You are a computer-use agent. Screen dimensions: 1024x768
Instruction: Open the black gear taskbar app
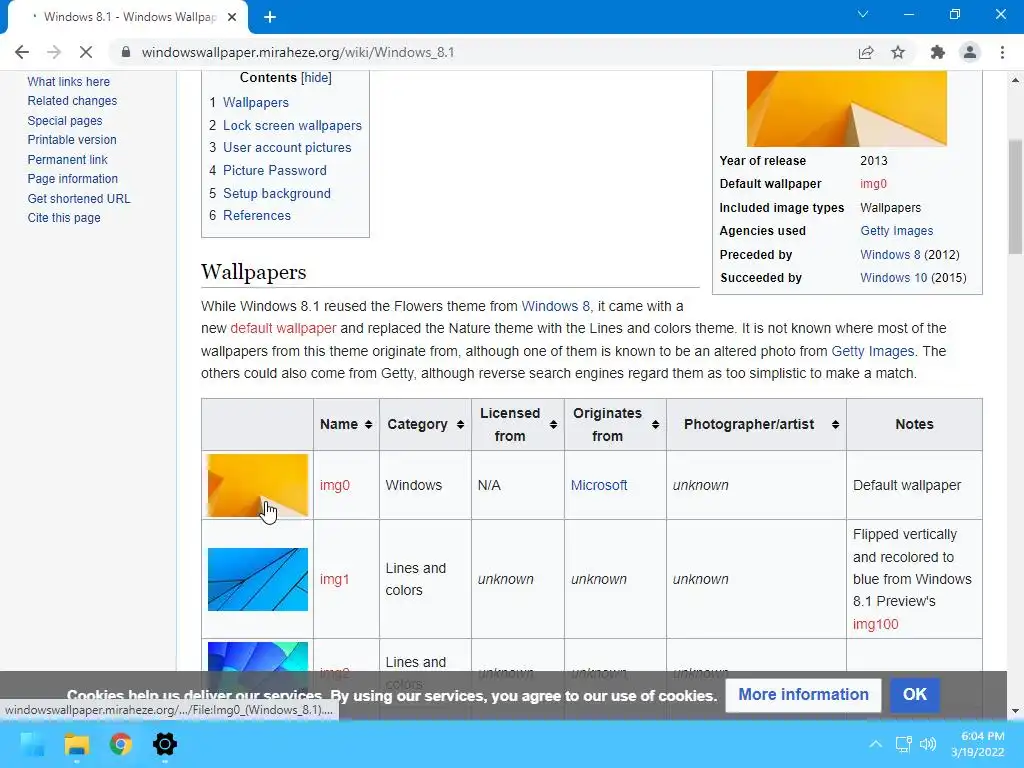click(165, 744)
